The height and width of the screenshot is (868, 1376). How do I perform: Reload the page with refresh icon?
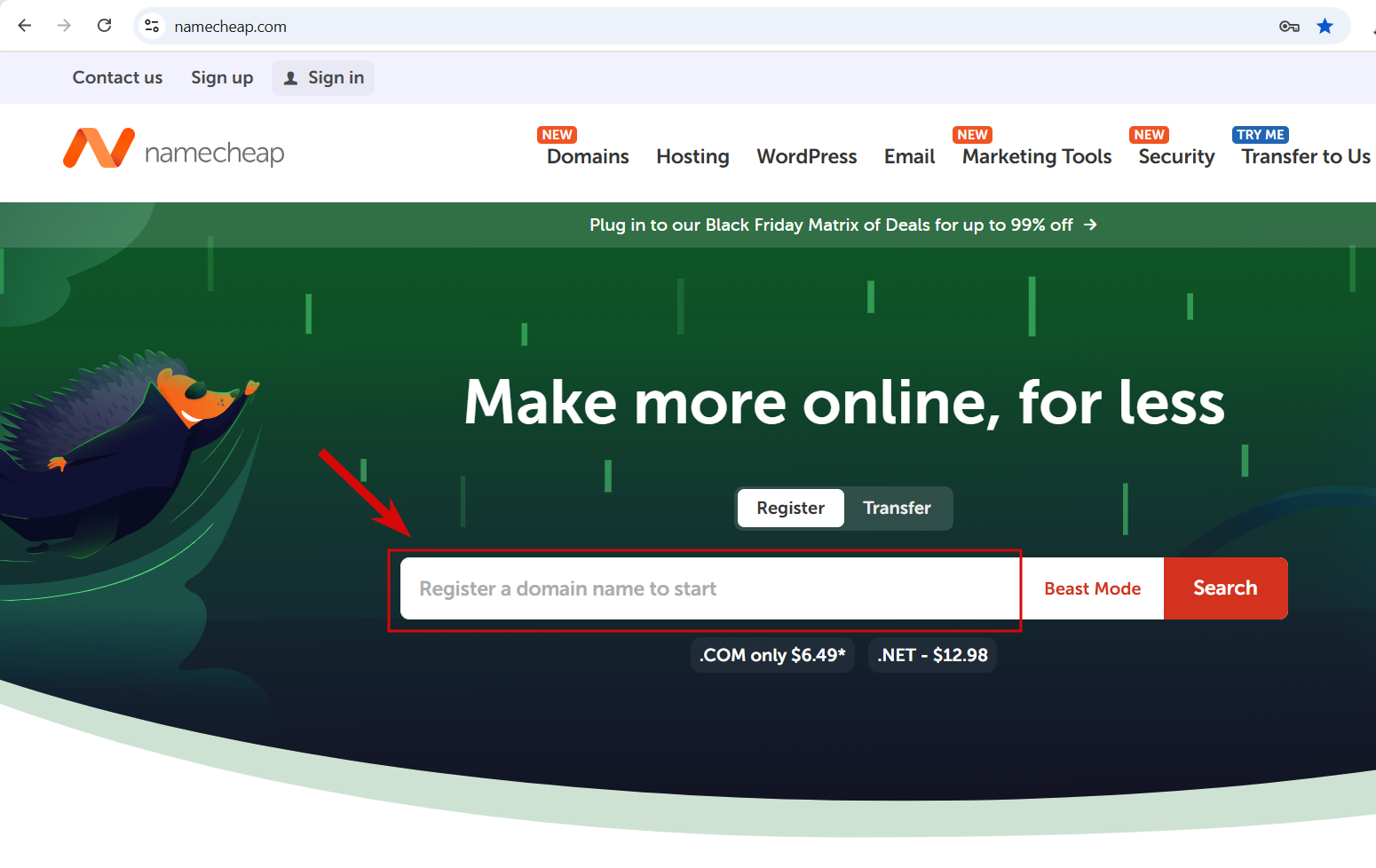click(104, 26)
